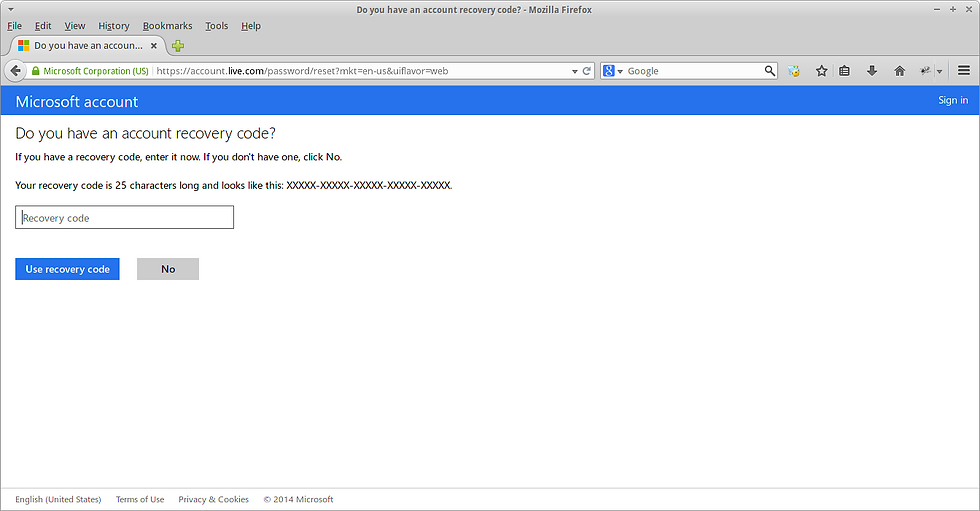The width and height of the screenshot is (980, 511).
Task: Bookmark this page with the star icon
Action: click(x=821, y=71)
